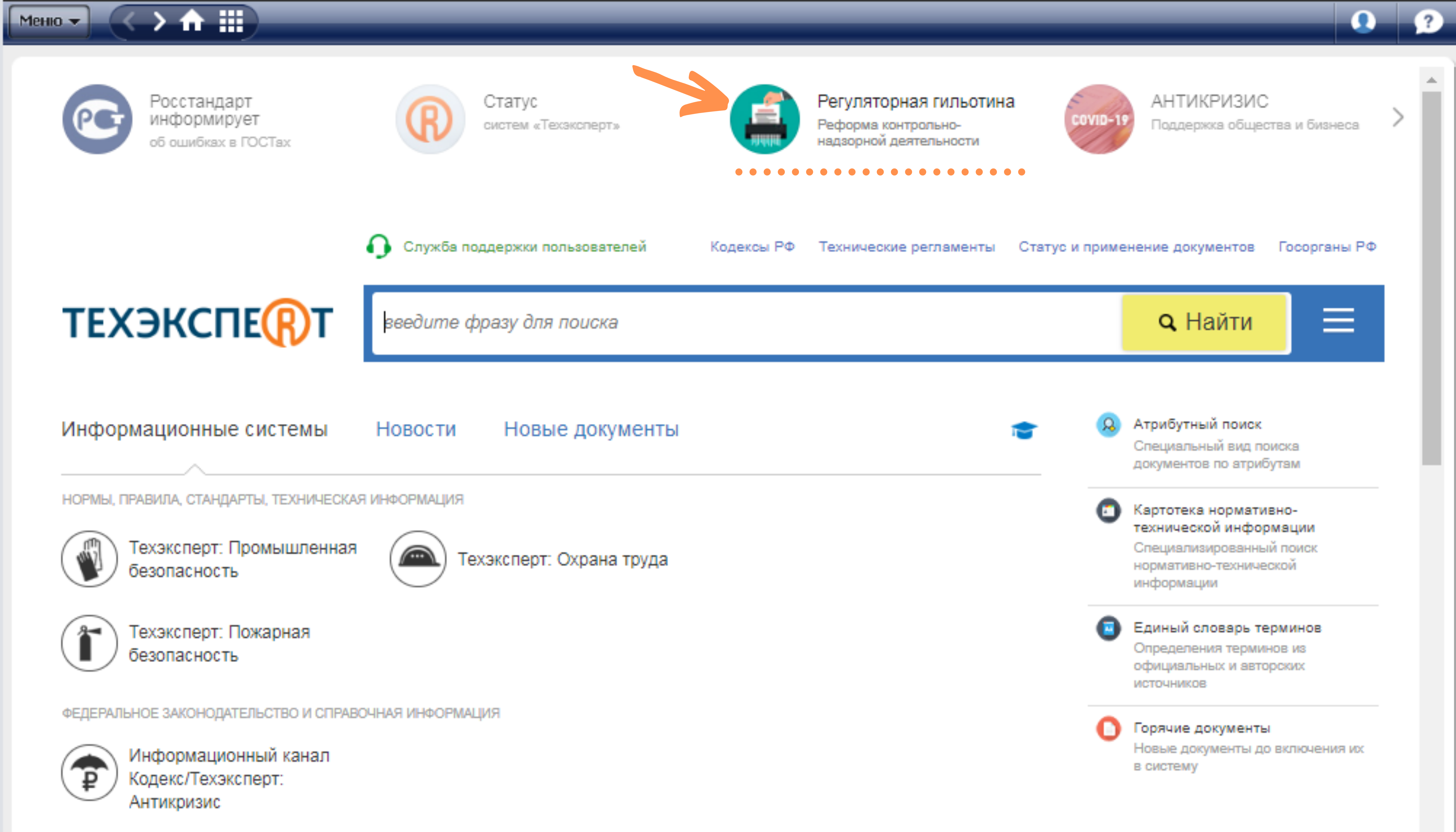Screen dimensions: 1456x832
Task: Click the Единый словарь терминов icon
Action: (1108, 628)
